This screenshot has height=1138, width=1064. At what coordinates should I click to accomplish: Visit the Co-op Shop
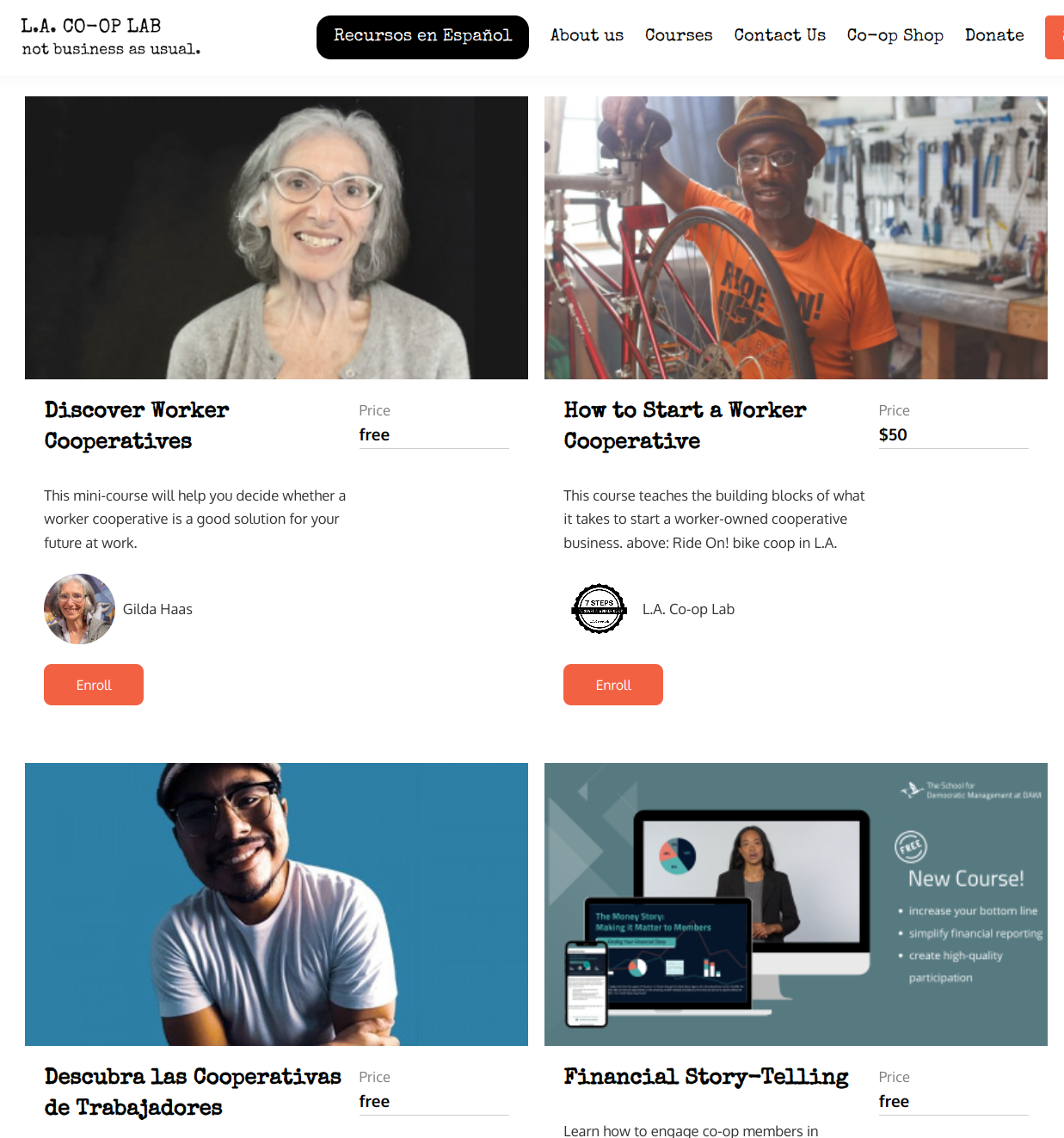pos(895,35)
